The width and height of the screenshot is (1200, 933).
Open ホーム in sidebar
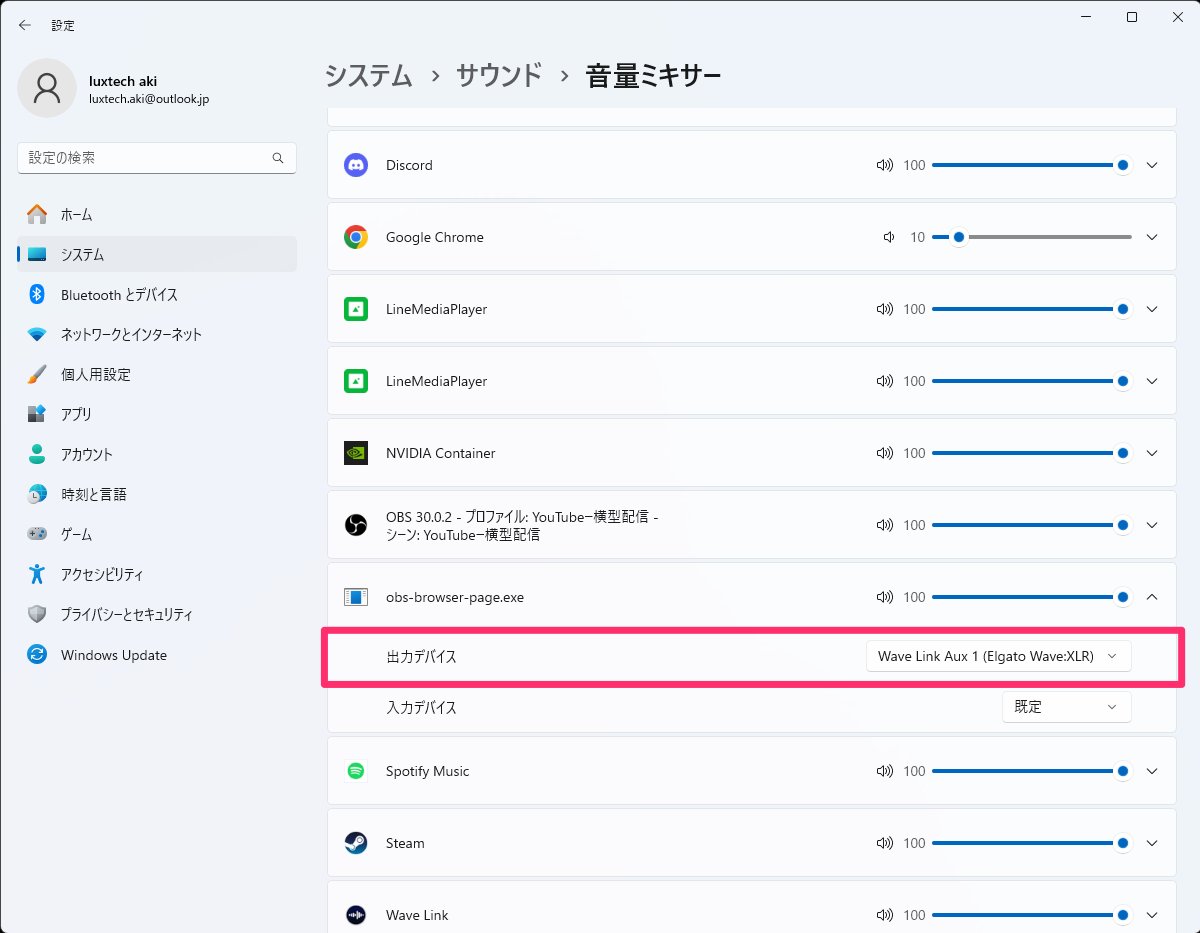click(157, 214)
